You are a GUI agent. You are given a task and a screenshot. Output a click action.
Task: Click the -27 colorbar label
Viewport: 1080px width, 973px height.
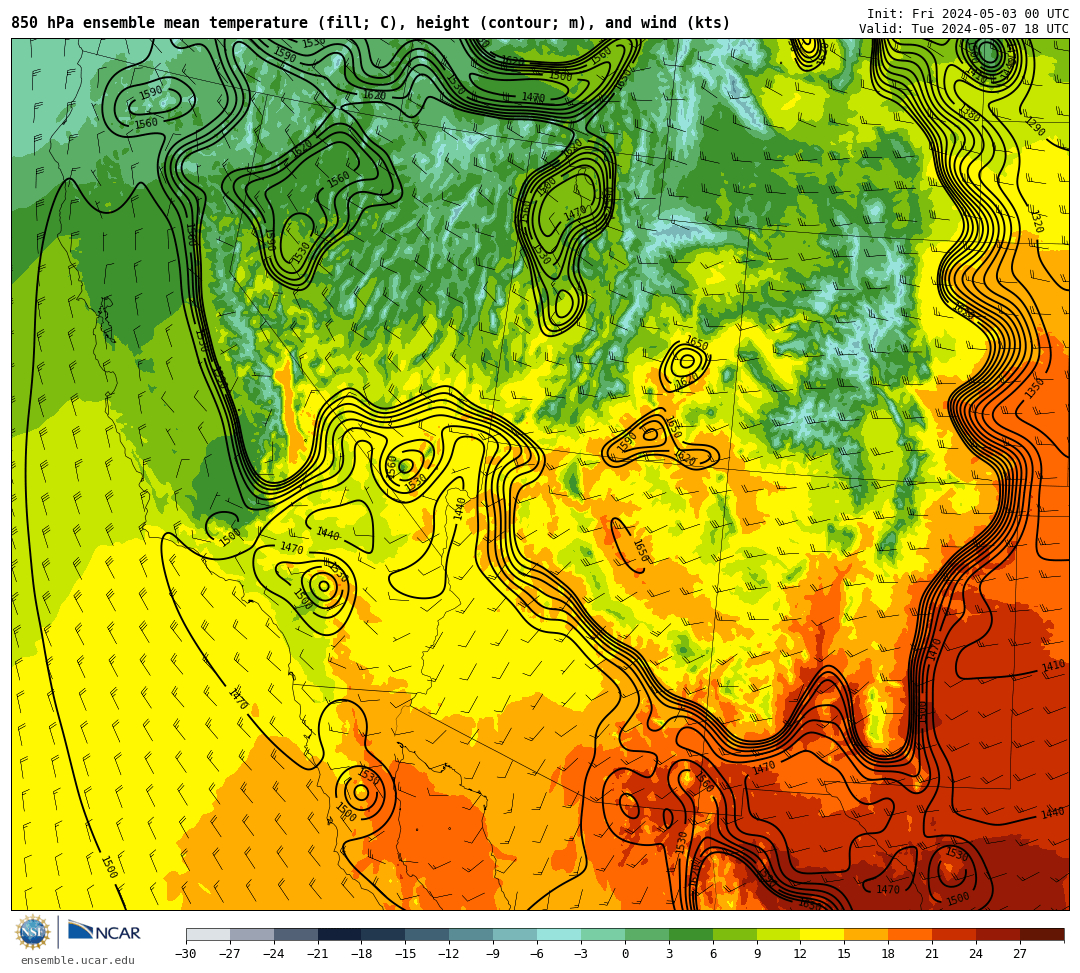pyautogui.click(x=230, y=954)
